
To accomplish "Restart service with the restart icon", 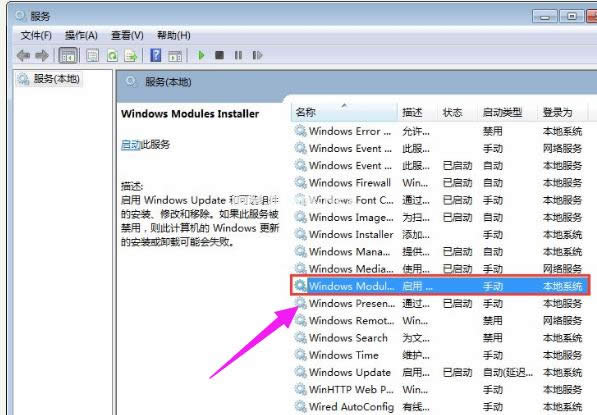I will [257, 56].
